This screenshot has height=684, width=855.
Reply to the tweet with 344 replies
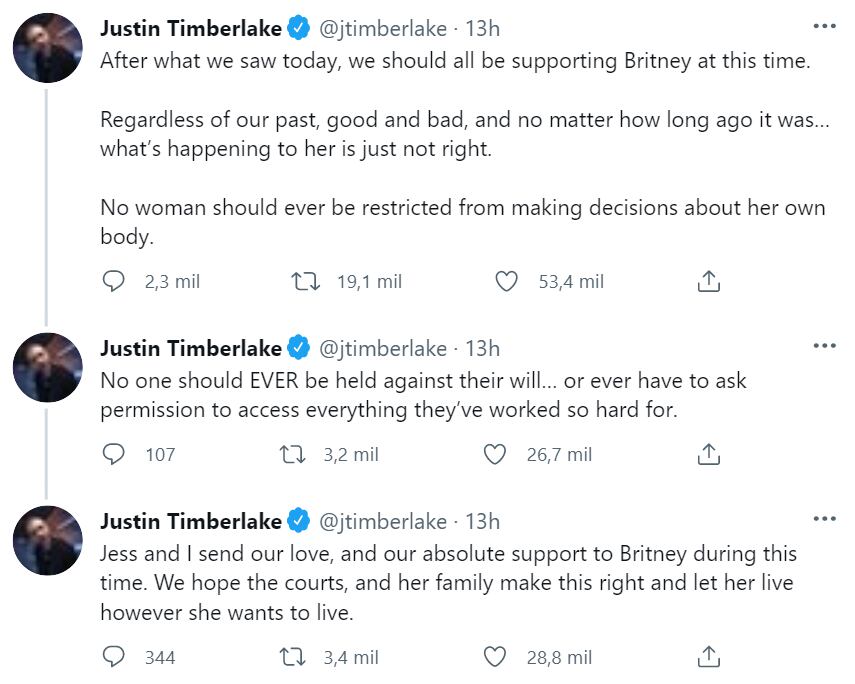tap(115, 657)
